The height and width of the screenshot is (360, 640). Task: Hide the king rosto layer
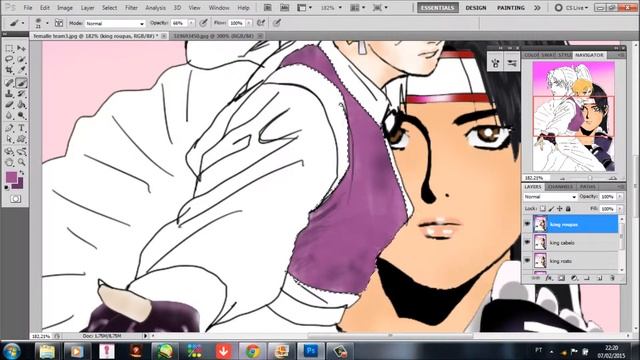[527, 260]
